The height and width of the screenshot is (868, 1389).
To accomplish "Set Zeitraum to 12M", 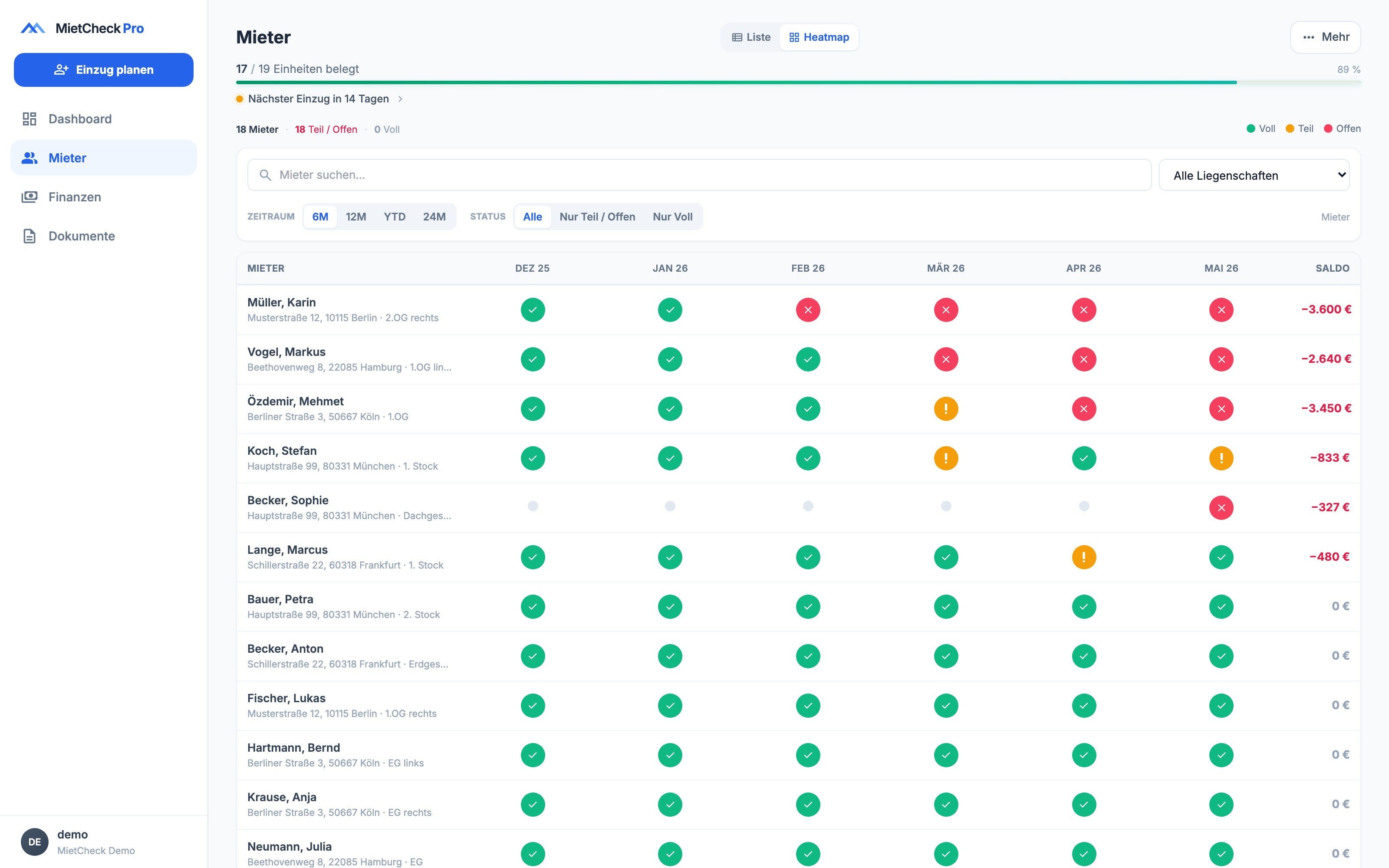I will pyautogui.click(x=355, y=217).
